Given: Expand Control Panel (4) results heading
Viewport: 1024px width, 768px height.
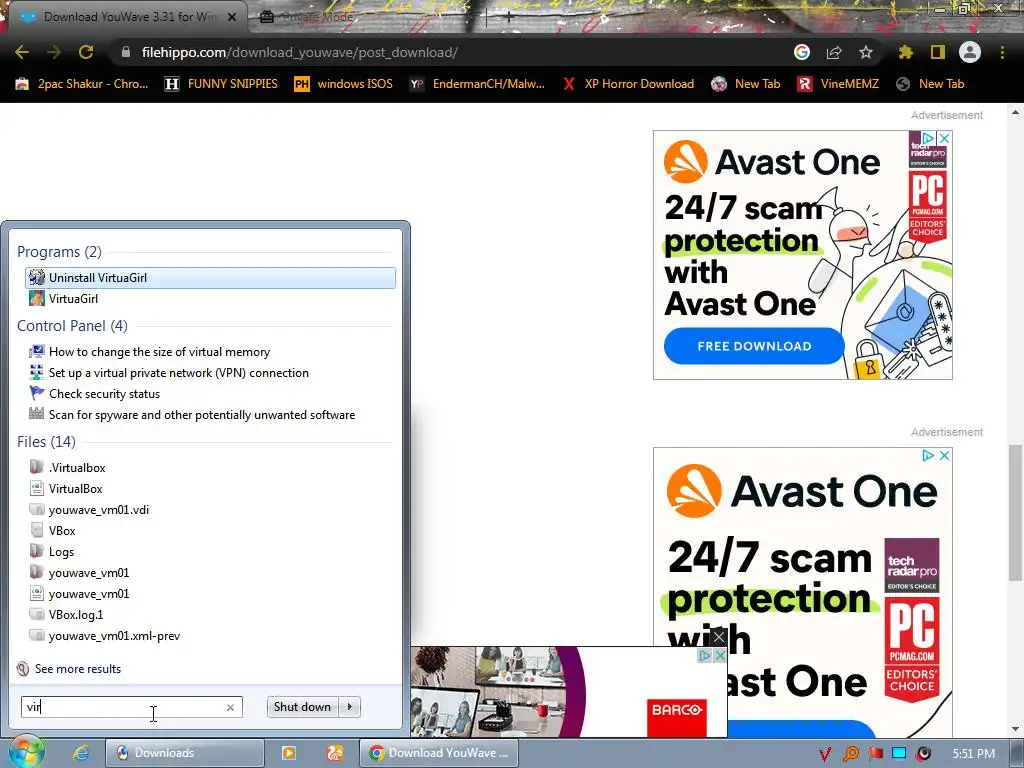Looking at the screenshot, I should (x=72, y=325).
